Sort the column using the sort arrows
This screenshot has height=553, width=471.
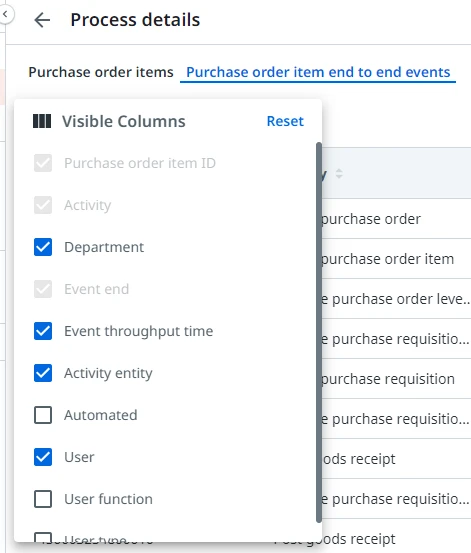coord(339,174)
